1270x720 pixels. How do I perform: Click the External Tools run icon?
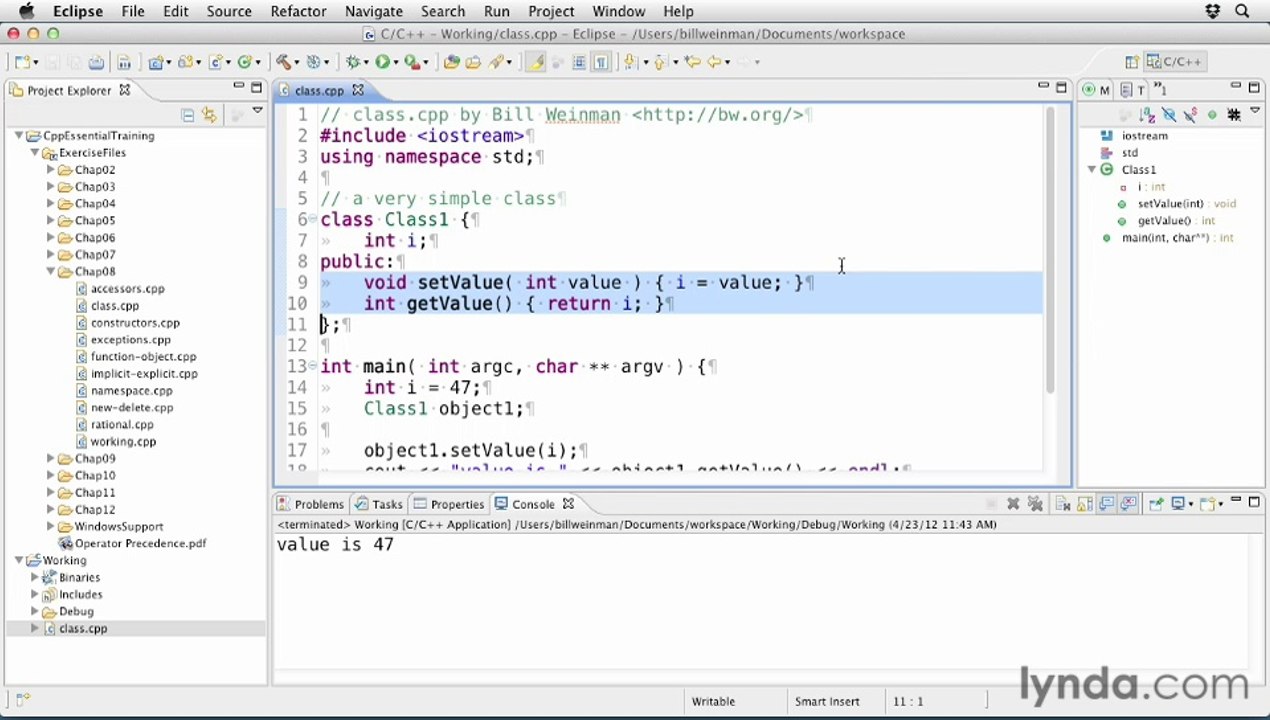coord(412,62)
